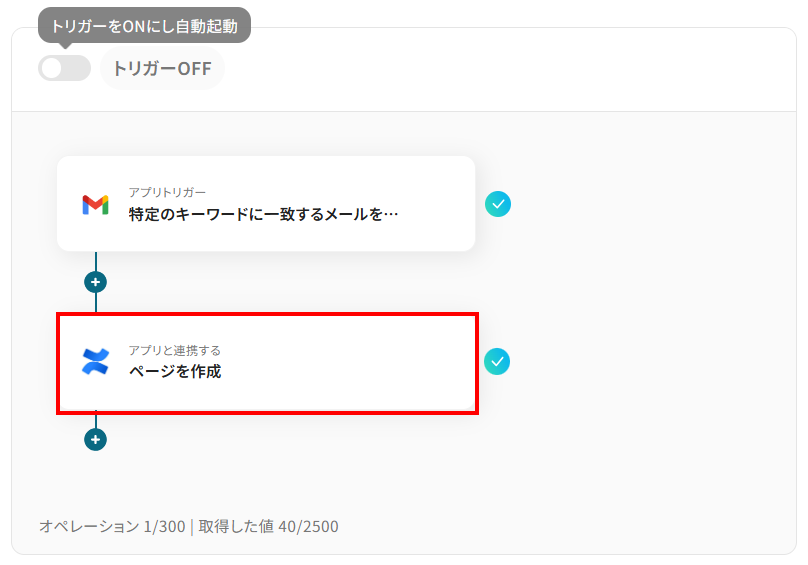Add a step below ページを作成
This screenshot has width=808, height=565.
coord(95,439)
